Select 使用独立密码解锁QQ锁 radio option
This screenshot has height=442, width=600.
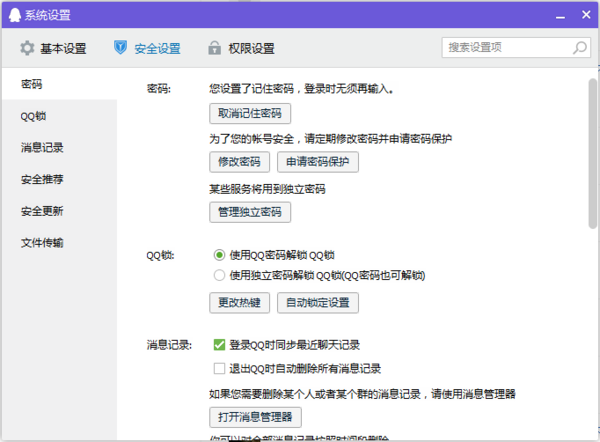coord(219,275)
